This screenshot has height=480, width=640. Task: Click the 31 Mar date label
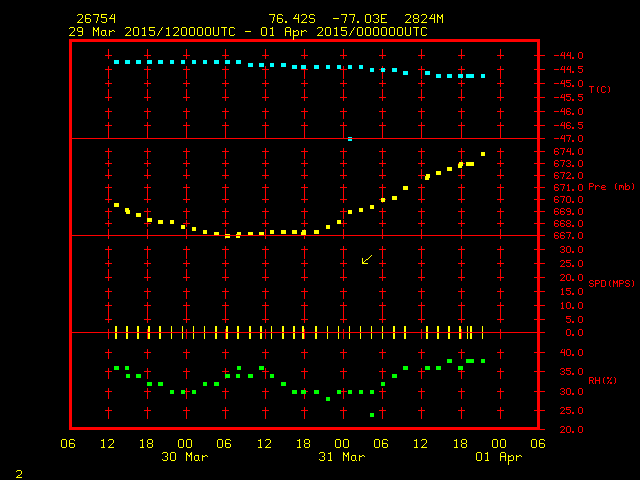click(x=342, y=457)
